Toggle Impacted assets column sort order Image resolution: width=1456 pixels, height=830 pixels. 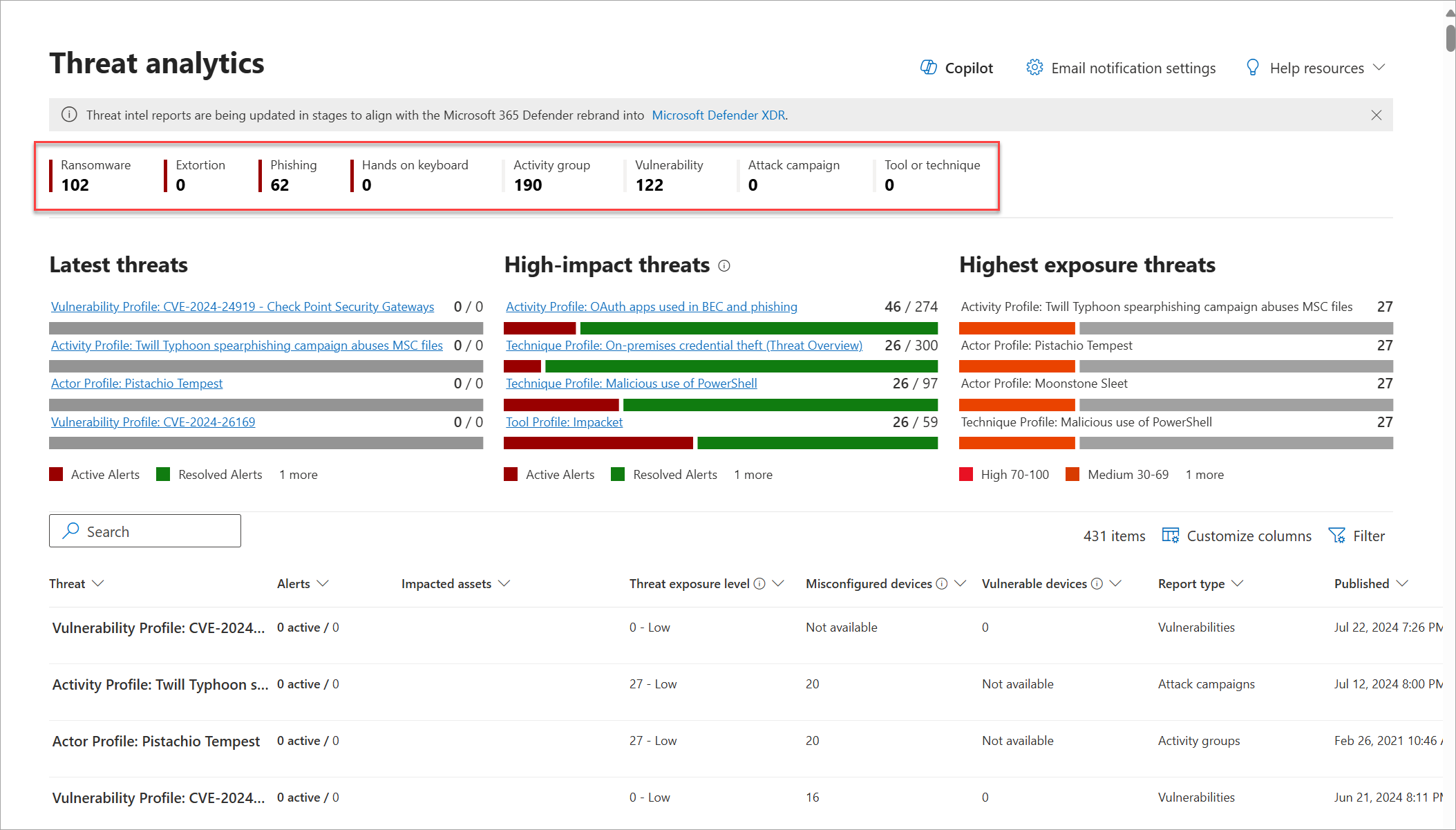[456, 584]
